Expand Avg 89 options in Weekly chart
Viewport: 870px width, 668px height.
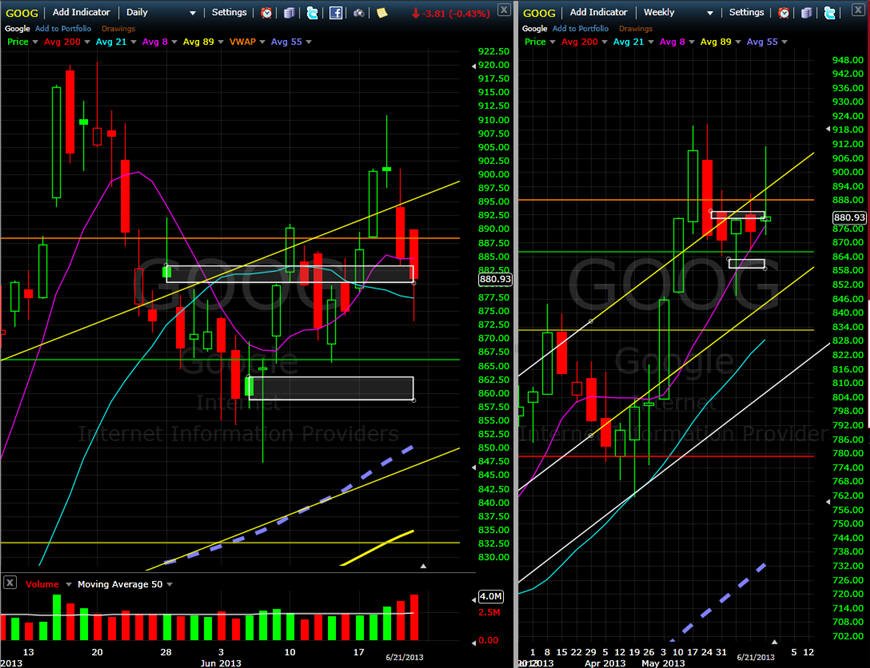(738, 42)
